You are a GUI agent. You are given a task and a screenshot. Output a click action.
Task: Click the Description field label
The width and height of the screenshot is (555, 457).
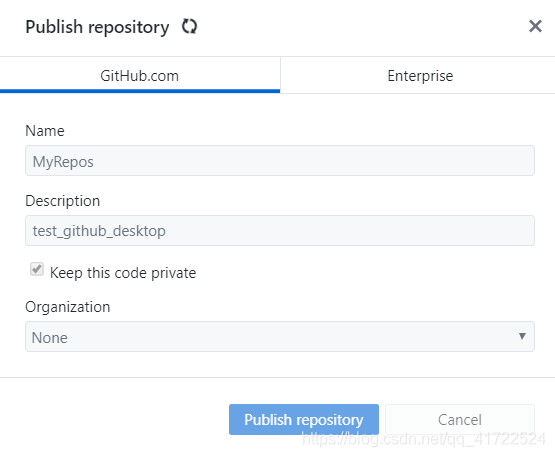(63, 201)
